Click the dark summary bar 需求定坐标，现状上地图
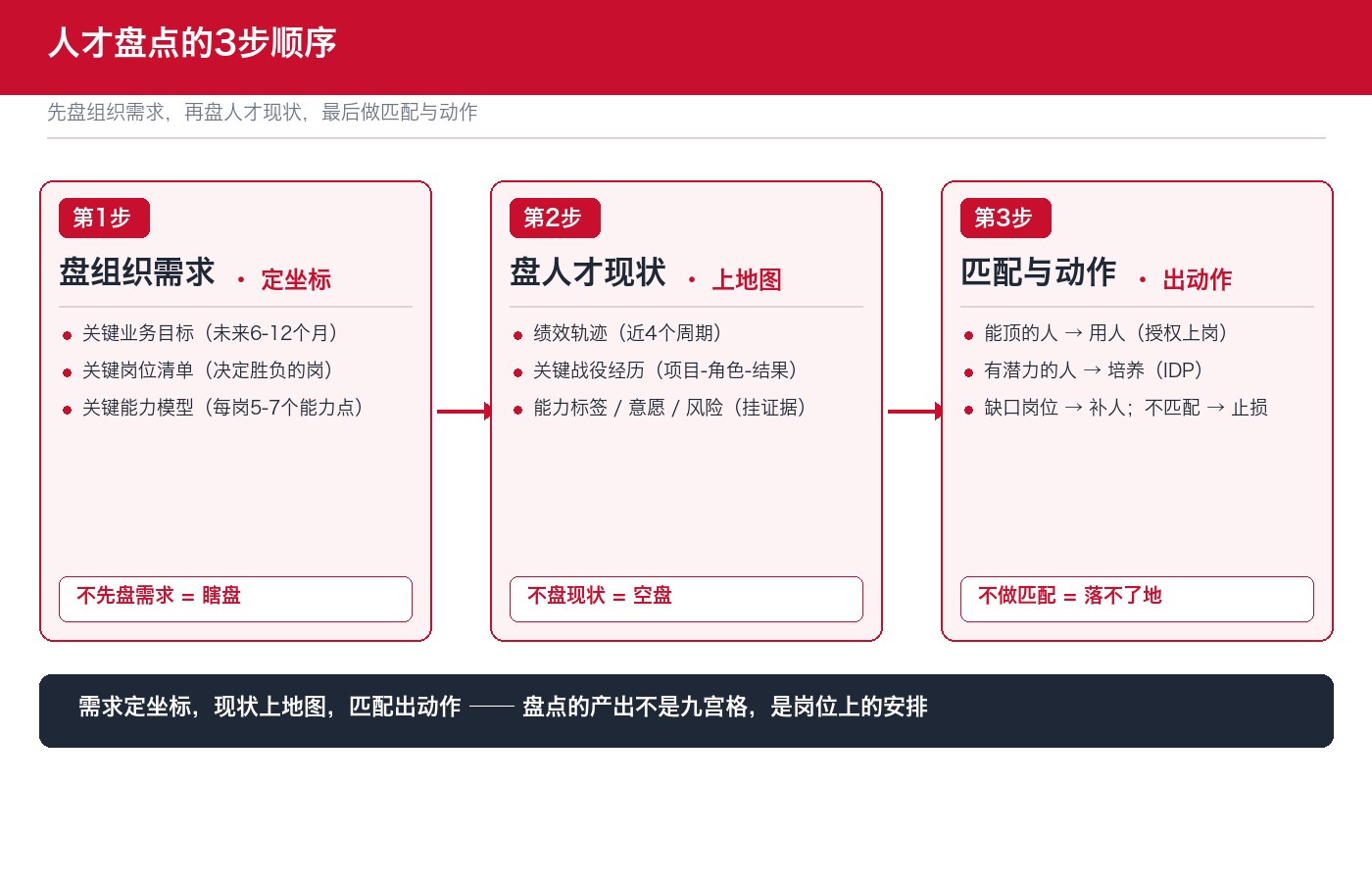This screenshot has height=882, width=1372. coord(686,710)
